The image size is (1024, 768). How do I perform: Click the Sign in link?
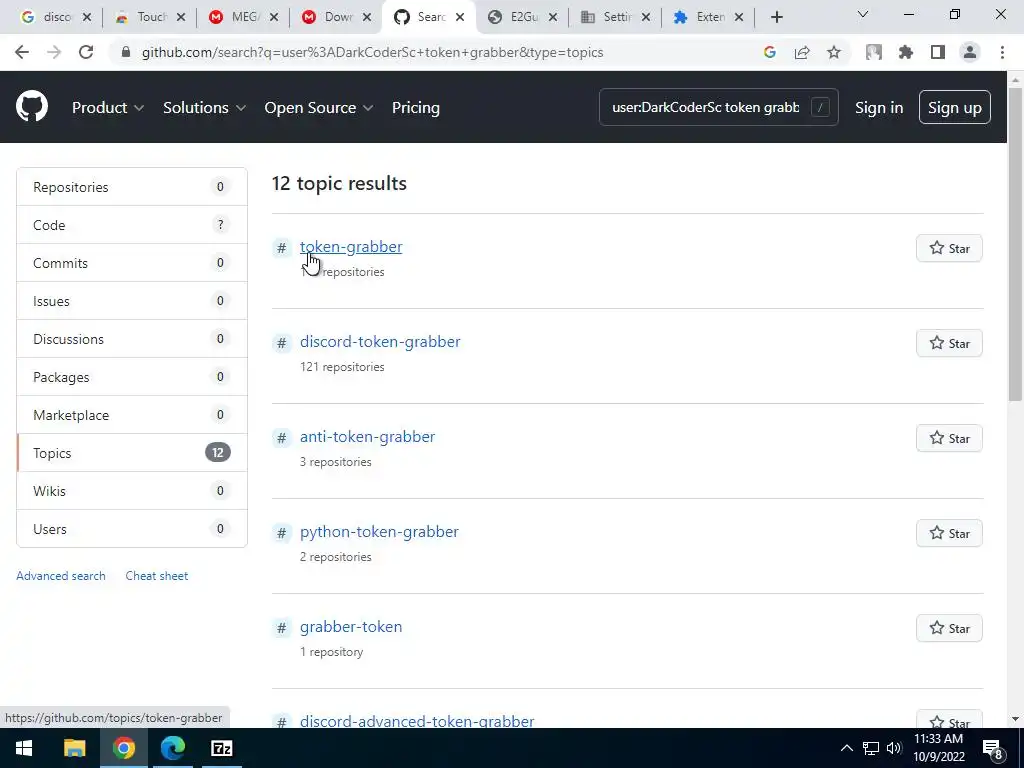tap(879, 108)
